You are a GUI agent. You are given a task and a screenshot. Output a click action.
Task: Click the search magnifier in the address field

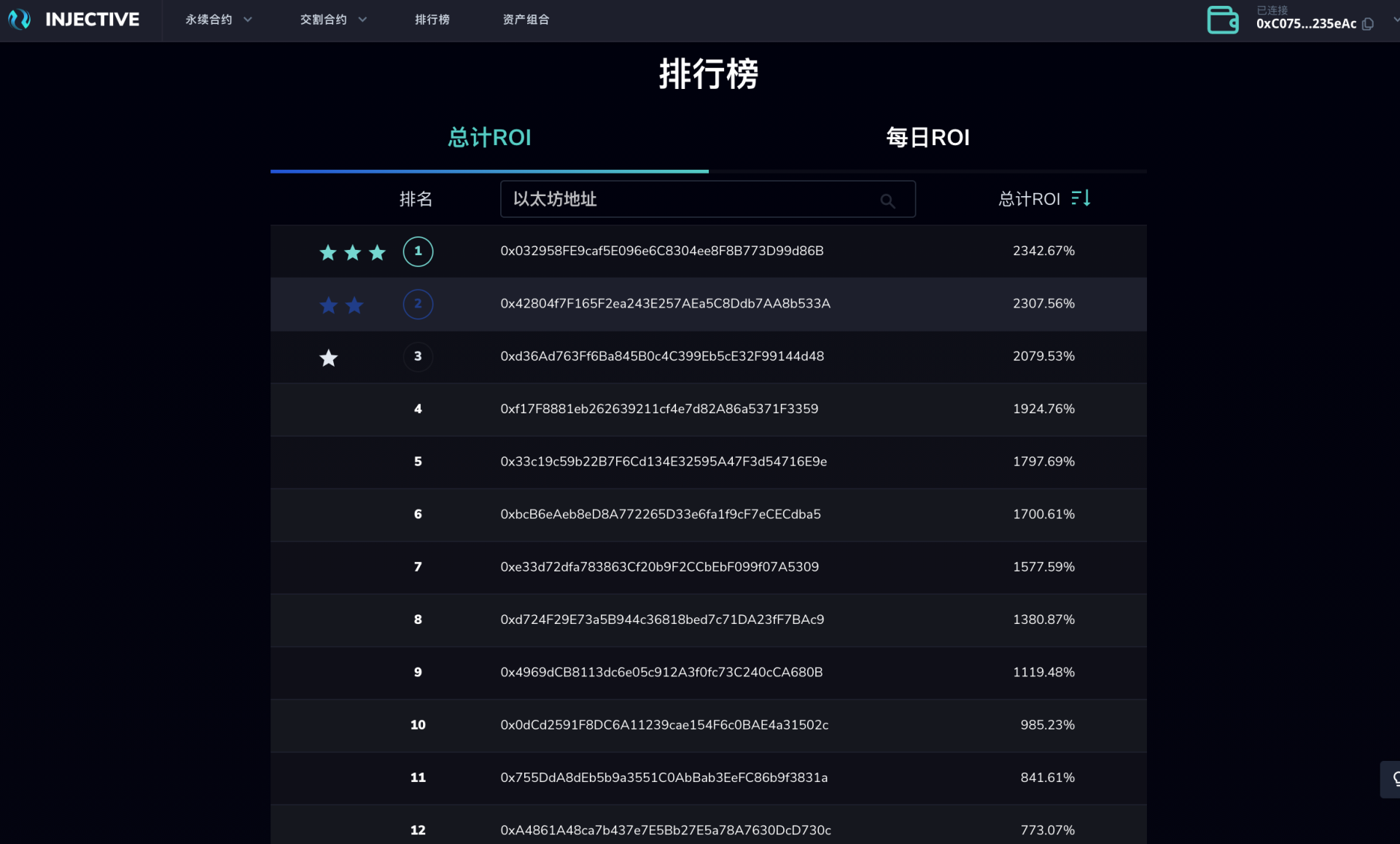tap(888, 200)
